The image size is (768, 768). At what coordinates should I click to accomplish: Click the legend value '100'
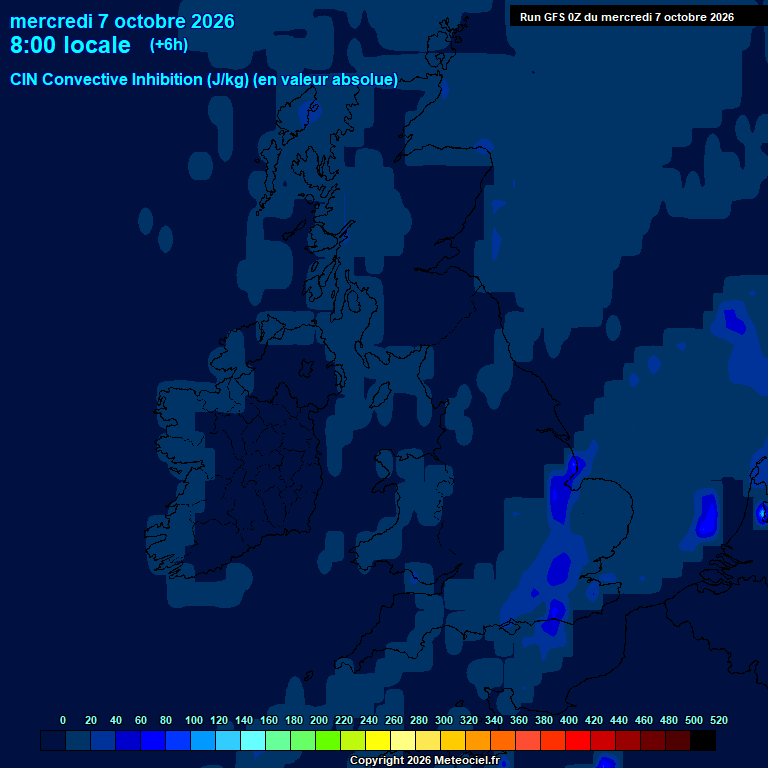194,720
